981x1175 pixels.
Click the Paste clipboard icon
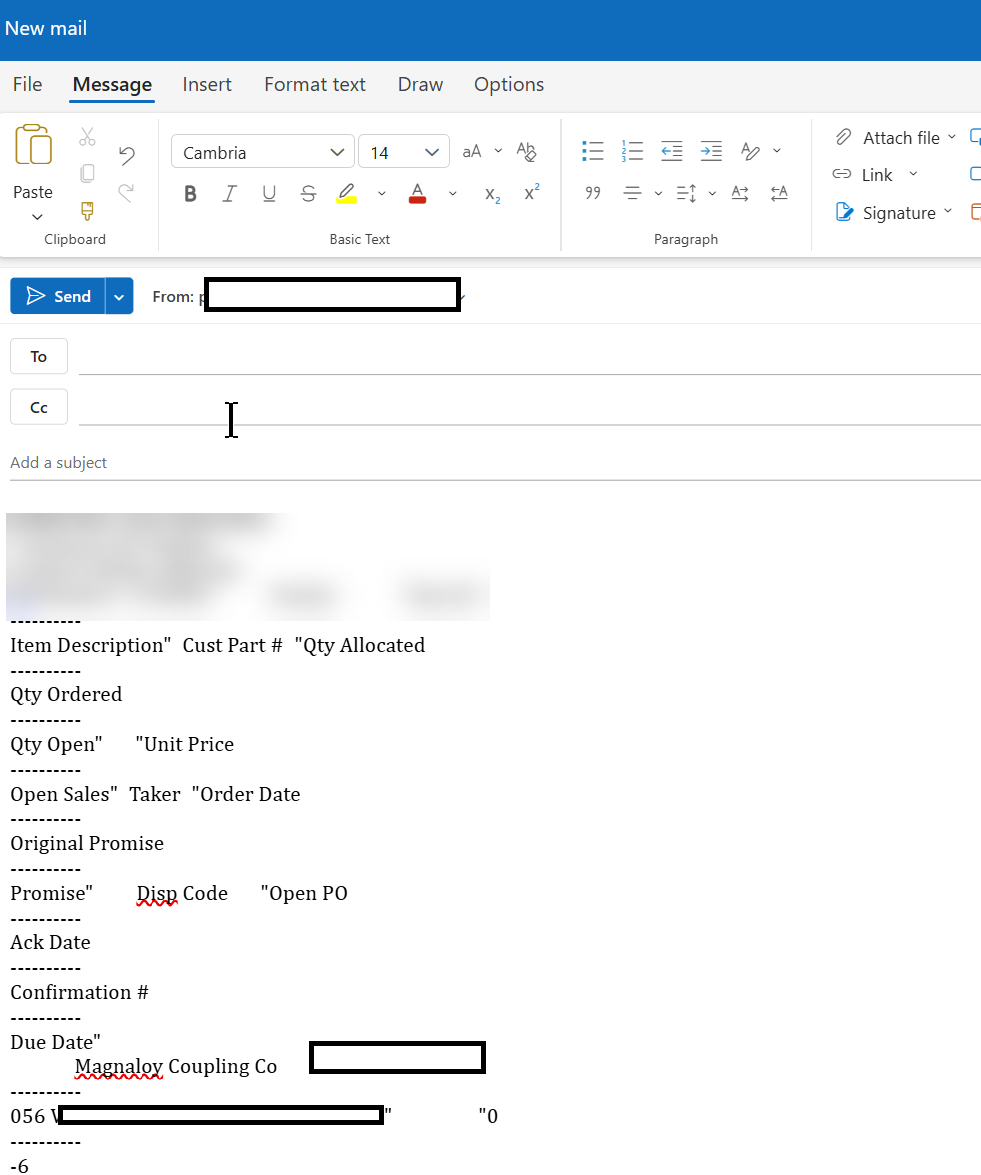pyautogui.click(x=33, y=145)
